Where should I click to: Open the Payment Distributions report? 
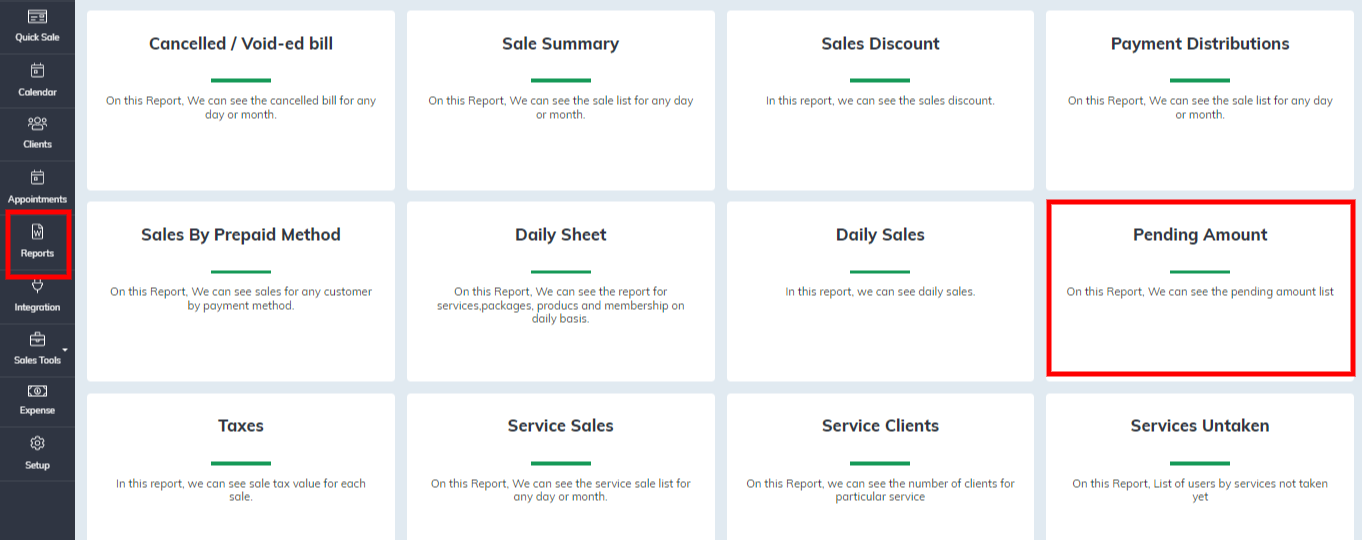coord(1200,100)
